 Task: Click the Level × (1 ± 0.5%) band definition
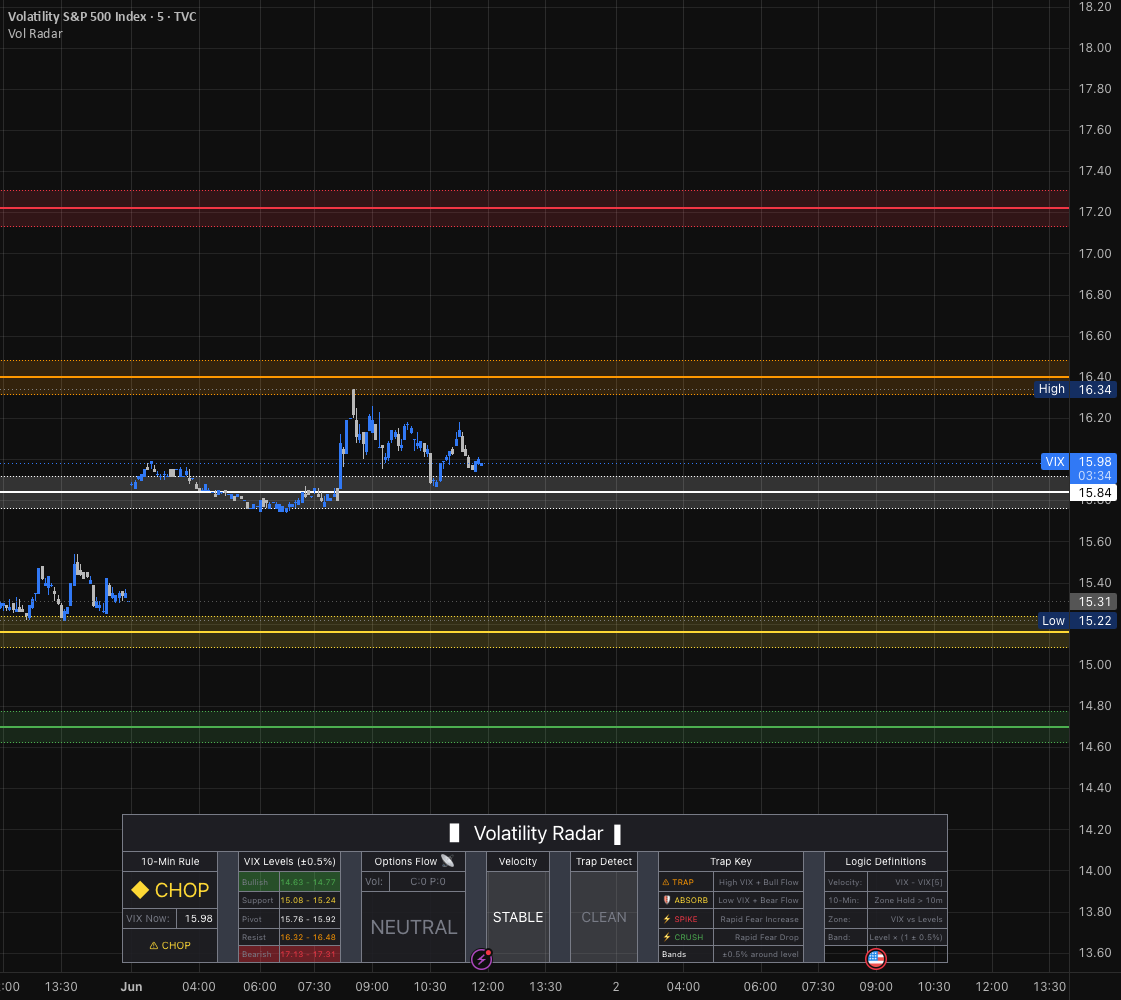(x=908, y=936)
